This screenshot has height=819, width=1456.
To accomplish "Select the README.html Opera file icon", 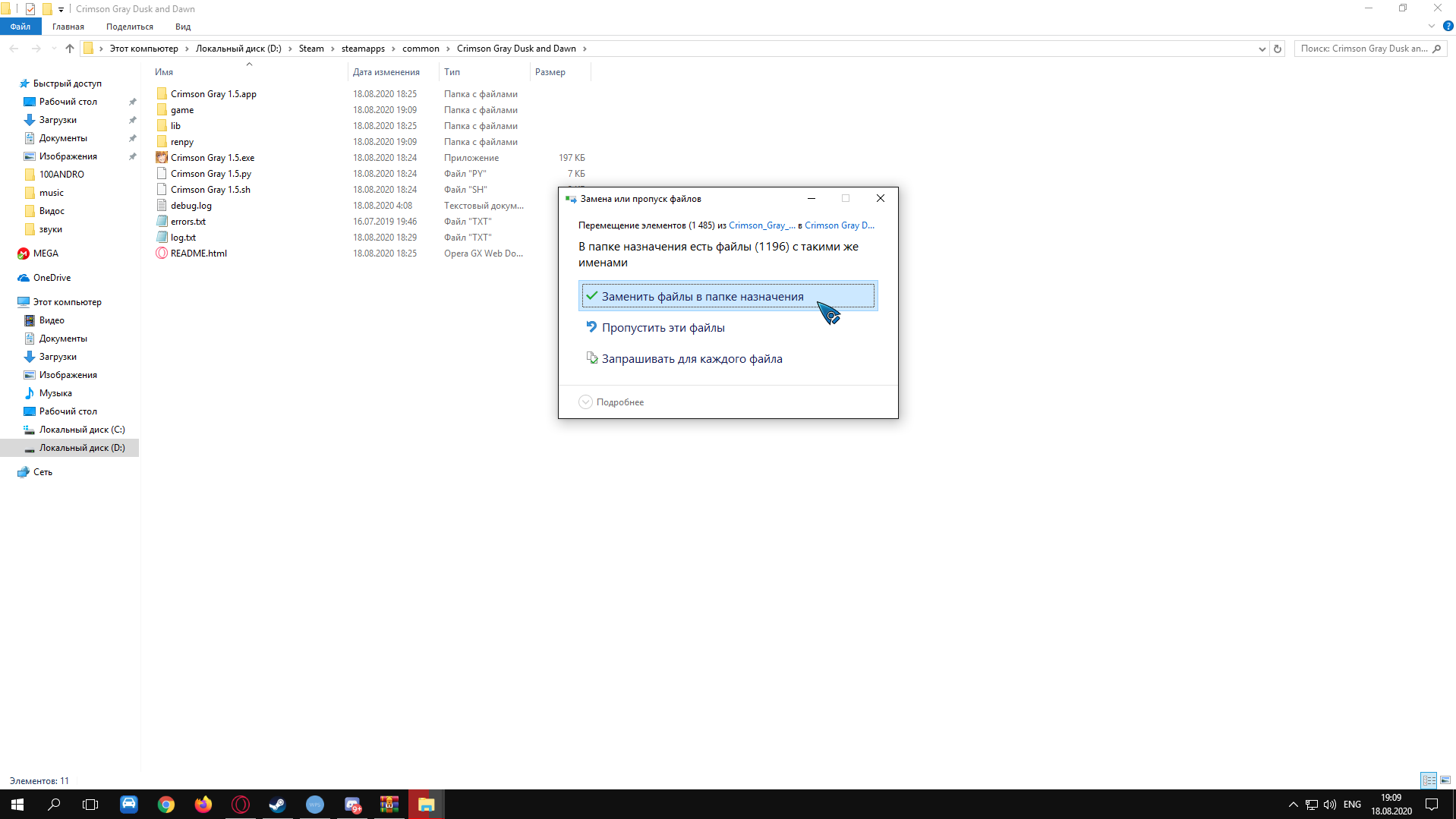I will [162, 254].
